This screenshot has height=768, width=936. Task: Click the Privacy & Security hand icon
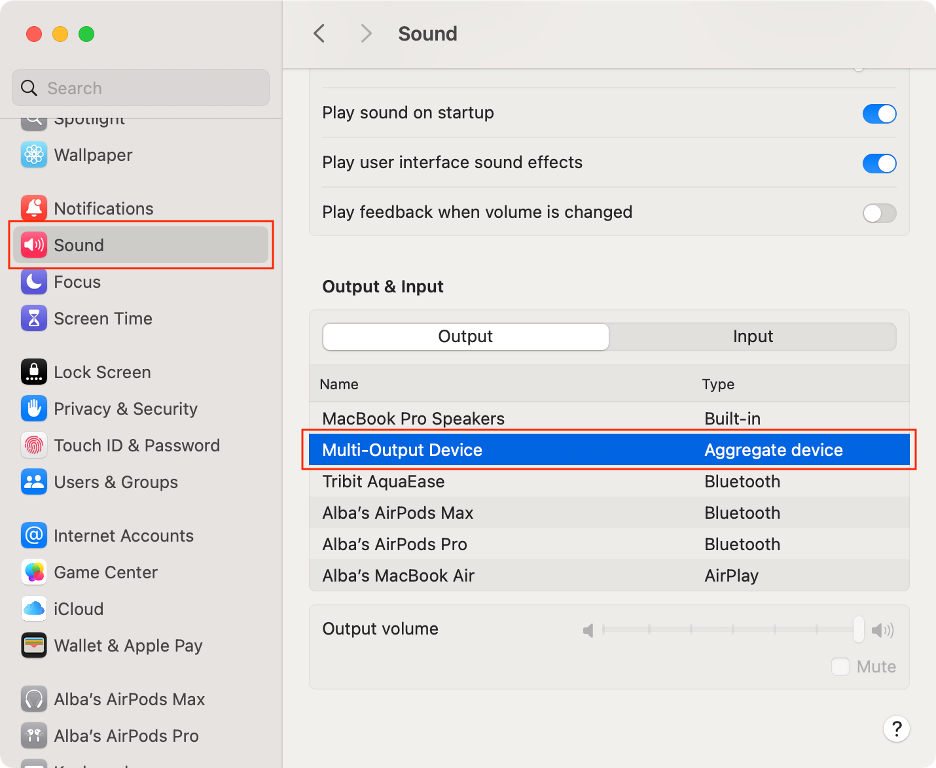pos(34,409)
